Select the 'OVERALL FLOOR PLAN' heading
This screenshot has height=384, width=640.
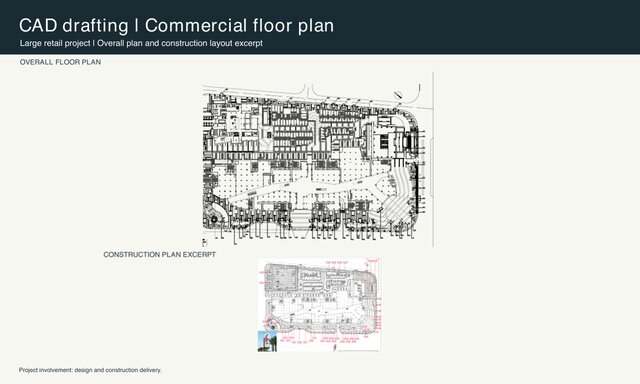click(x=60, y=62)
